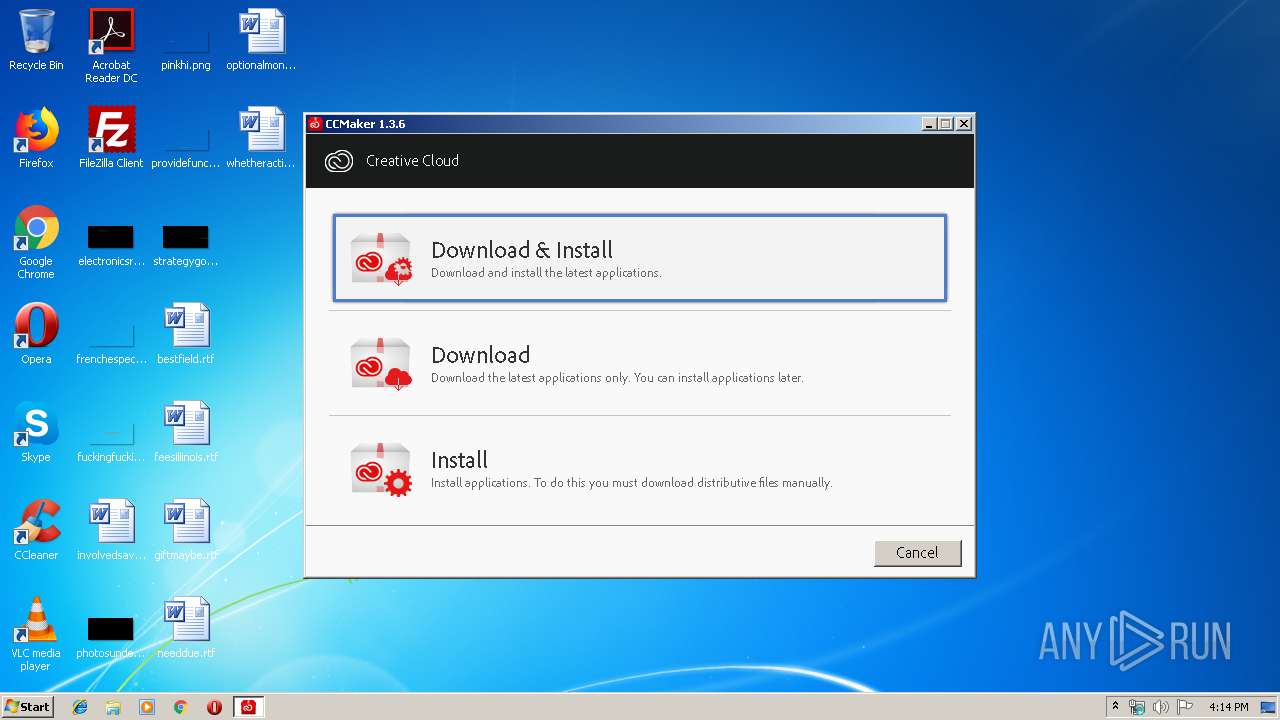The width and height of the screenshot is (1280, 720).
Task: Launch Firefox from desktop
Action: [36, 138]
